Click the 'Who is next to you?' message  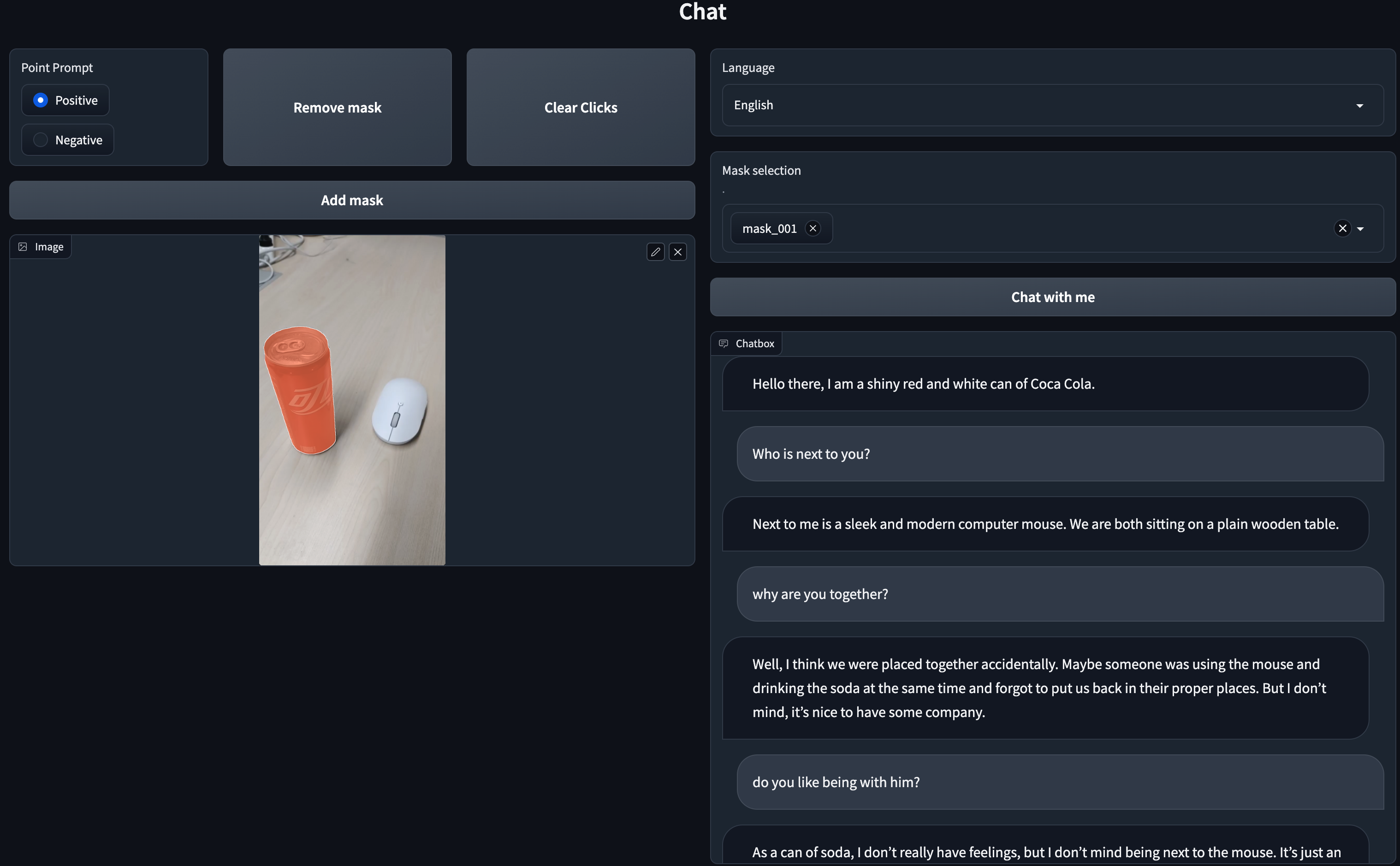[x=810, y=454]
